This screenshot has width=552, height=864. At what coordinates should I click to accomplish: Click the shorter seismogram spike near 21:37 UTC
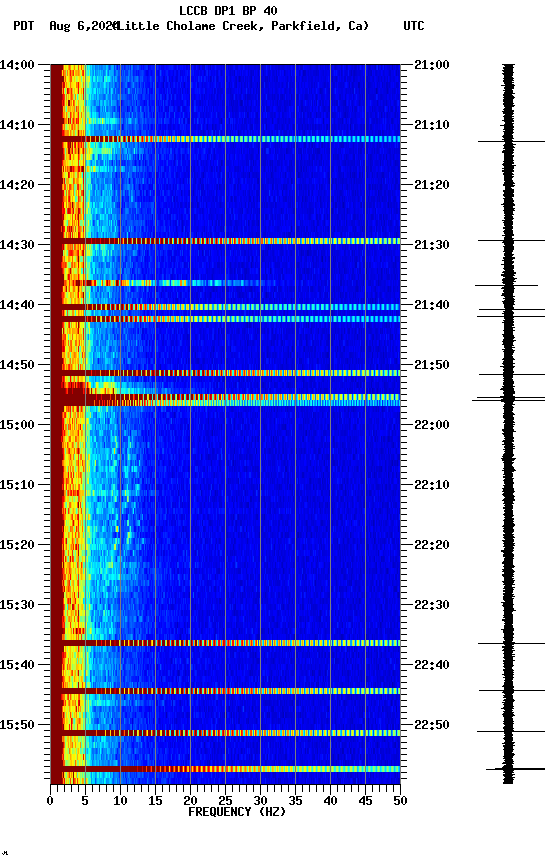pyautogui.click(x=506, y=285)
